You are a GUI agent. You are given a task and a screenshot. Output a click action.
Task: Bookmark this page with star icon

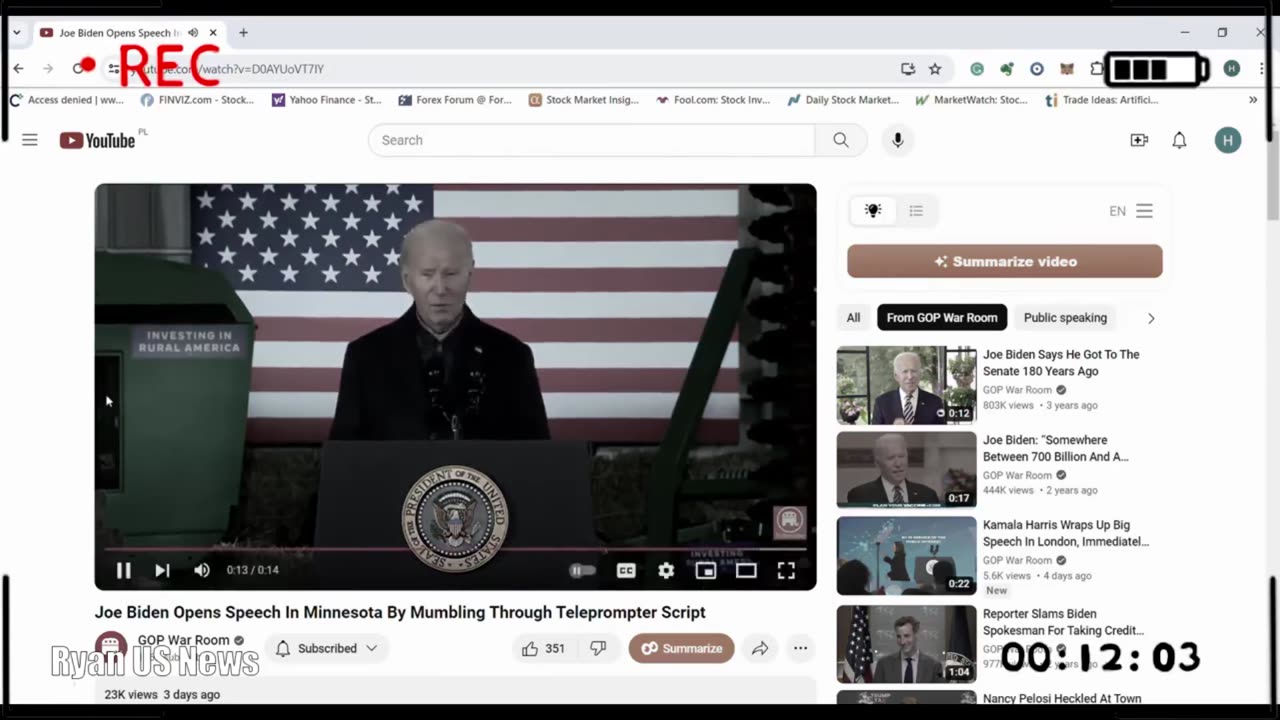pyautogui.click(x=935, y=69)
